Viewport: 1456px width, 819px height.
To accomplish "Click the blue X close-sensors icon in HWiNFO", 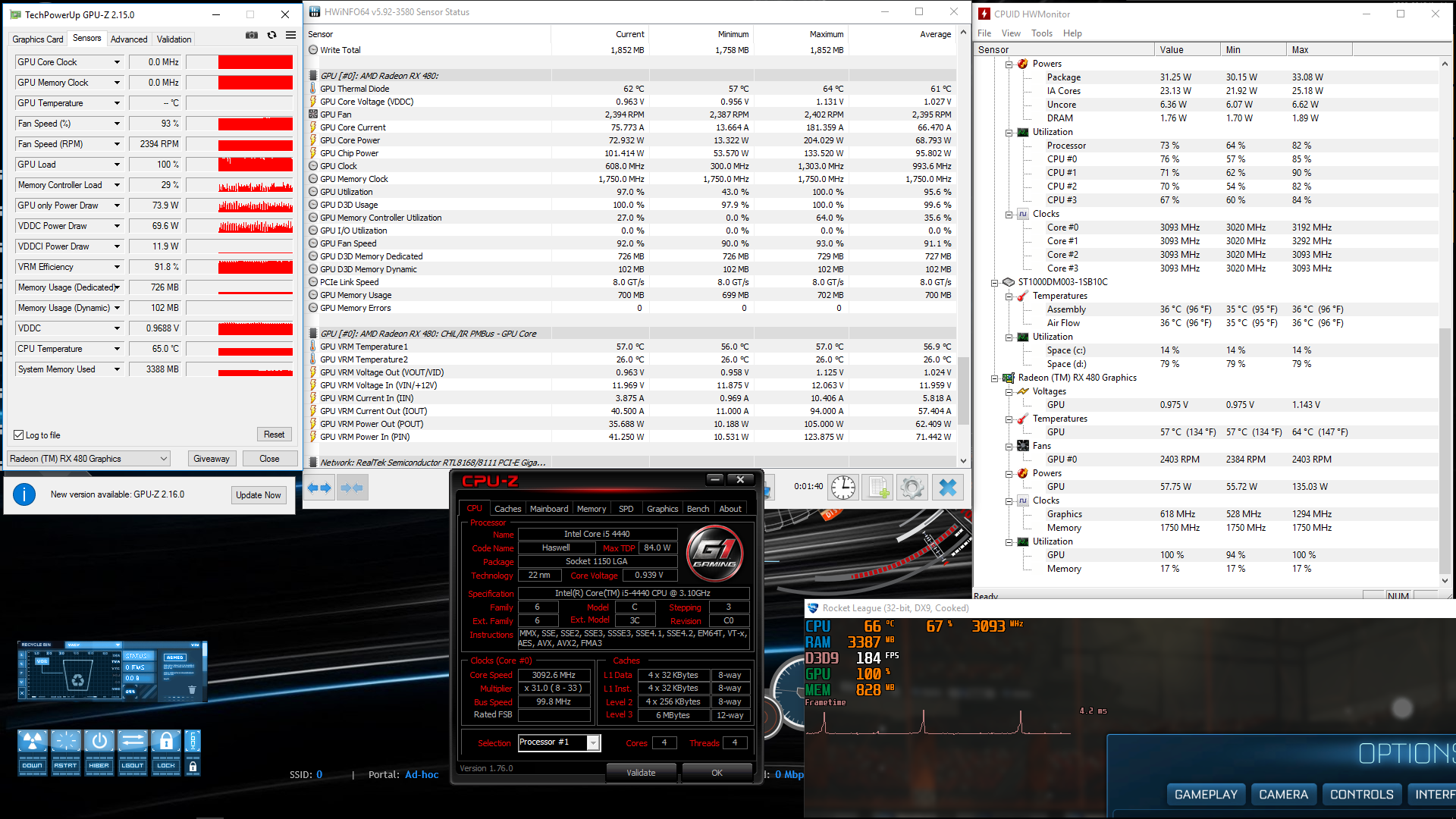I will 947,487.
